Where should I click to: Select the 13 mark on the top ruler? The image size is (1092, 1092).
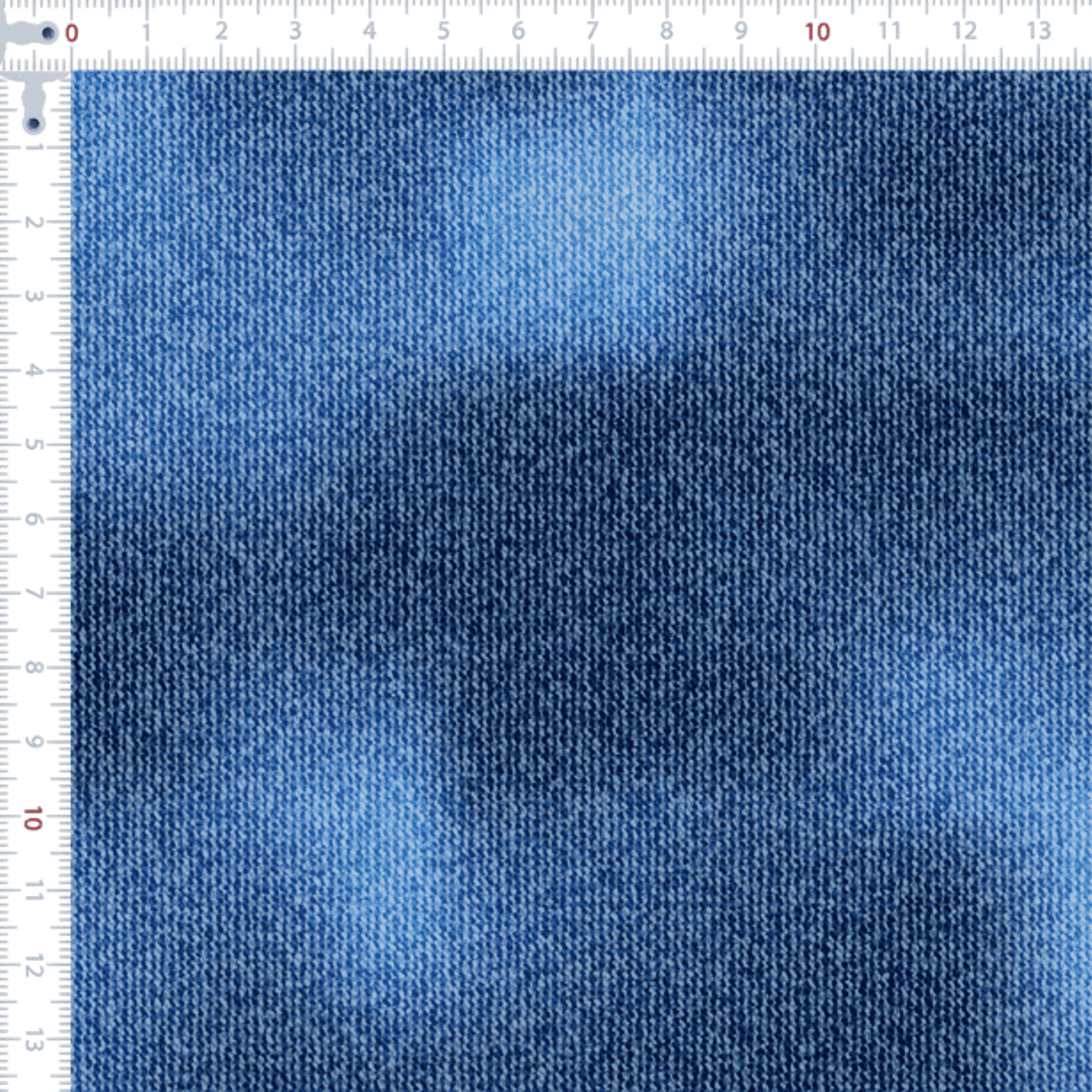click(x=1038, y=31)
